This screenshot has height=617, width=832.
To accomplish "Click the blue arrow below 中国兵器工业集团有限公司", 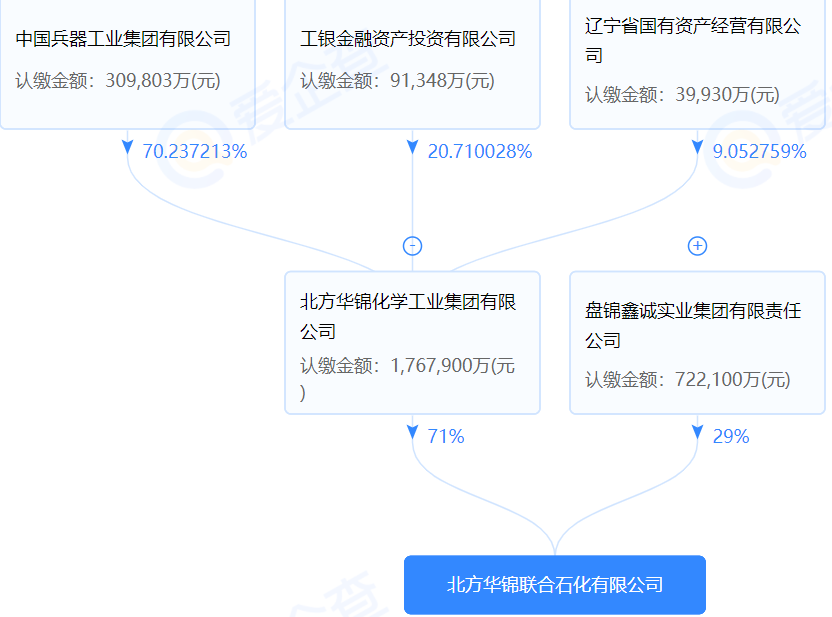I will click(126, 148).
